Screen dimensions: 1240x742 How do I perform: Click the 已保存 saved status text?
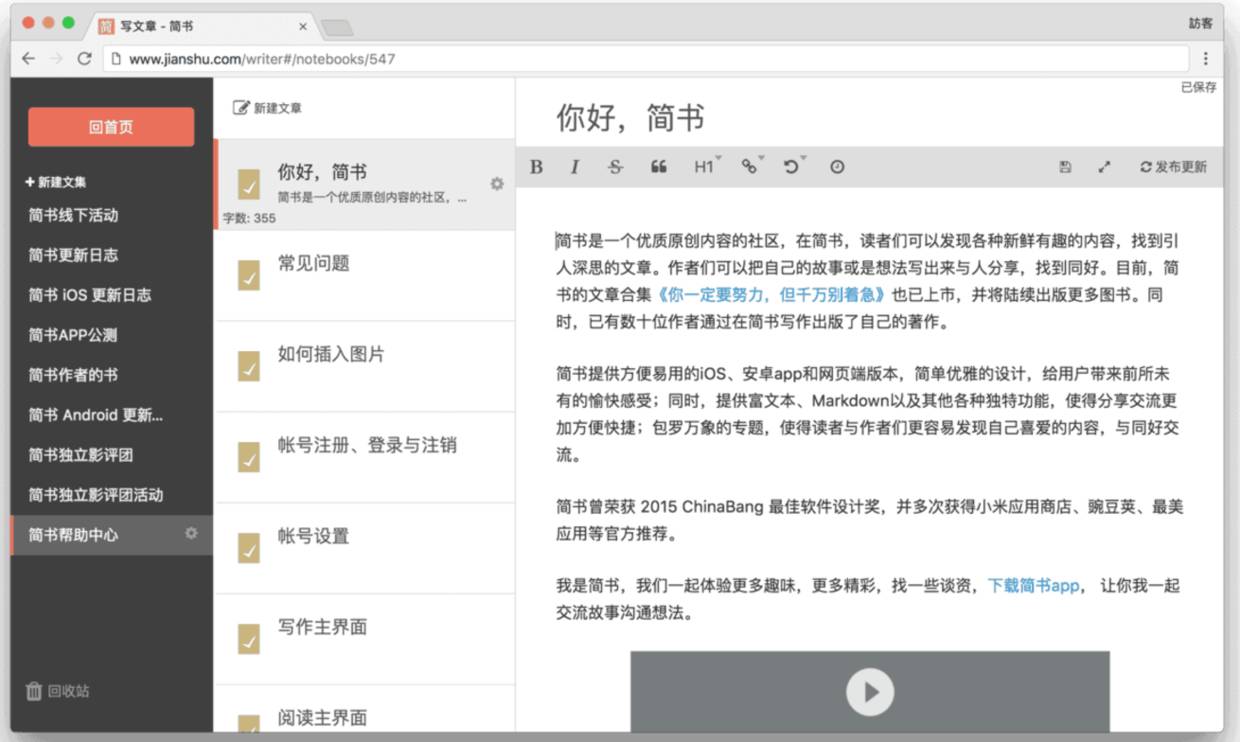(x=1198, y=87)
